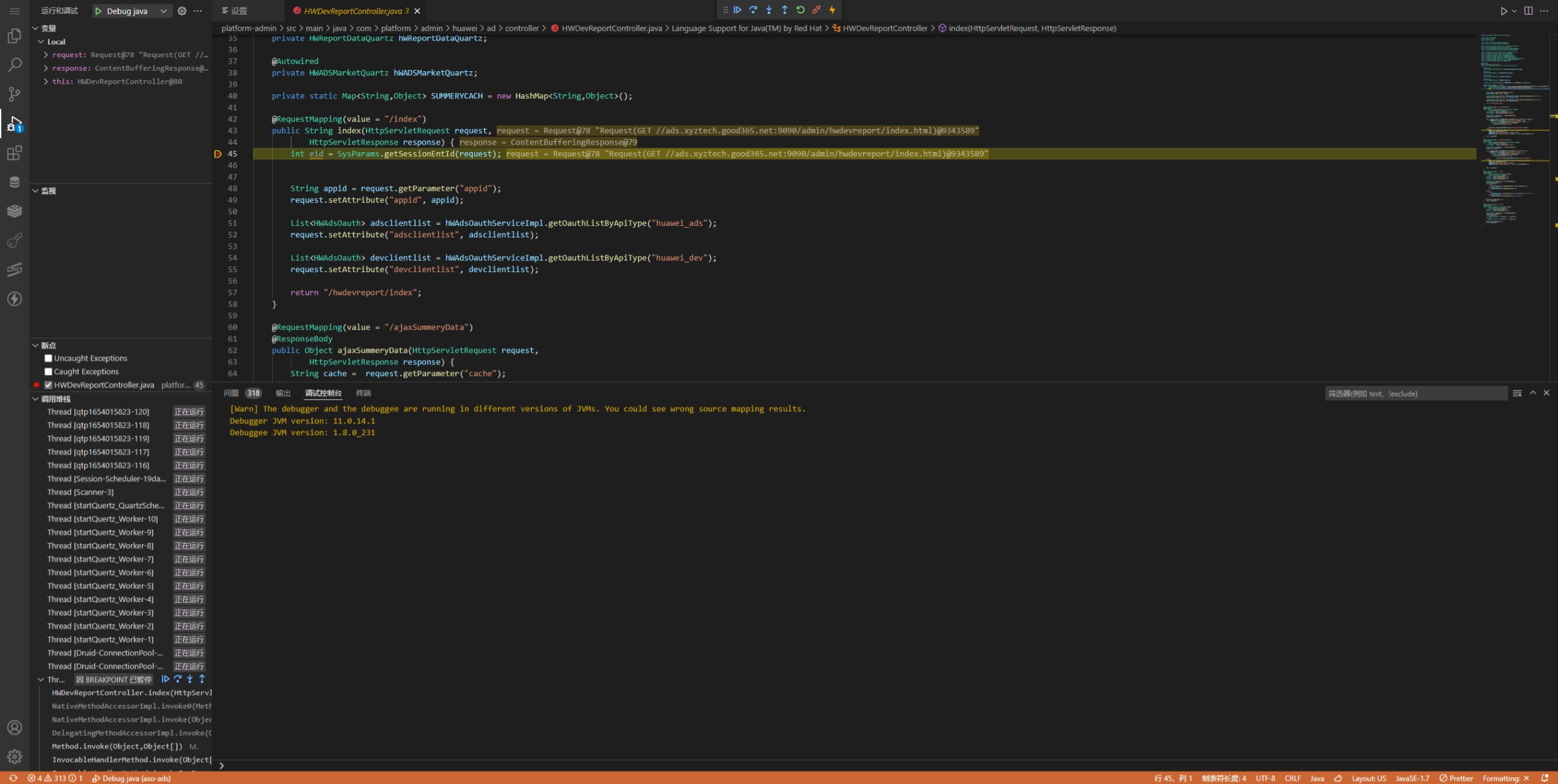Open notifications bell in status bar
Screen dimensions: 1558x784
coord(1545,778)
